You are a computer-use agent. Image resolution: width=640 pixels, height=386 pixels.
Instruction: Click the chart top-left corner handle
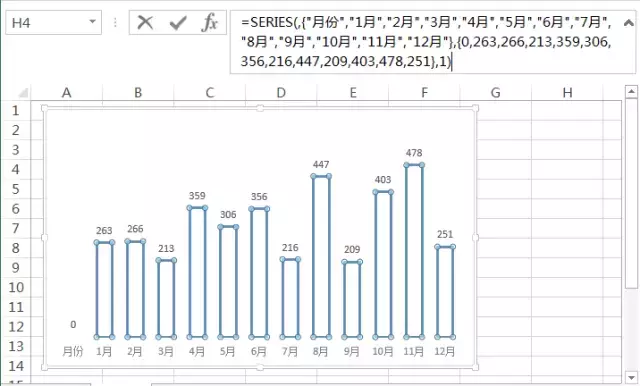click(44, 108)
